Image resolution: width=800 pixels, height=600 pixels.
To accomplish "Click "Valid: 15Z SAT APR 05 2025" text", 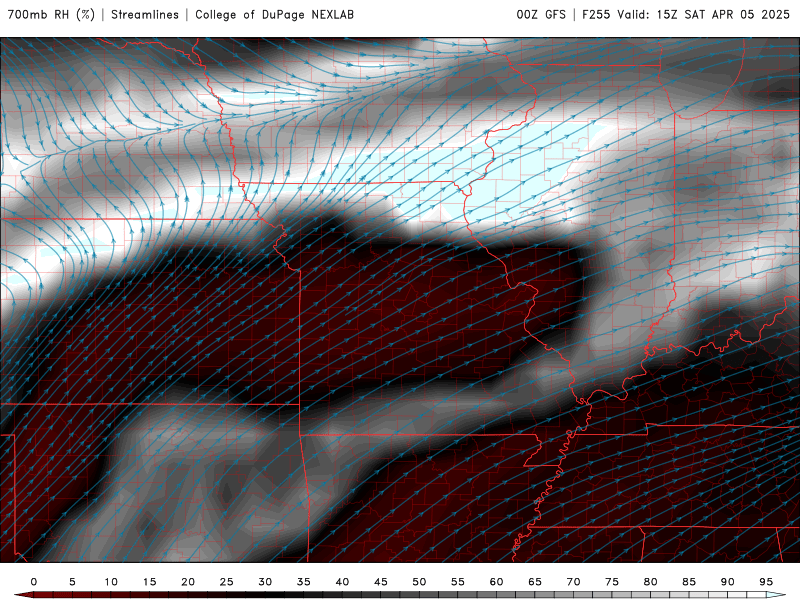I will pyautogui.click(x=704, y=15).
